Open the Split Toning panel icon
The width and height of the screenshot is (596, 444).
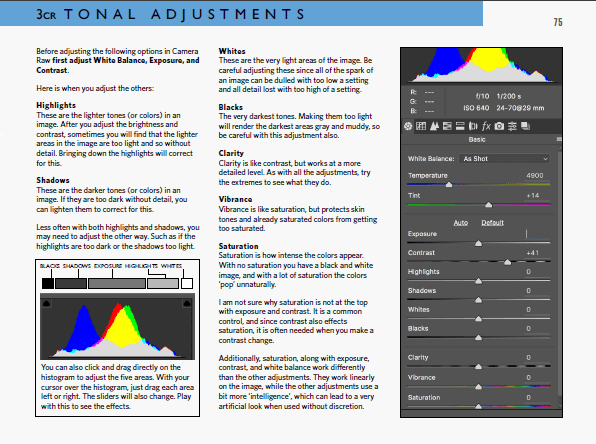[460, 126]
